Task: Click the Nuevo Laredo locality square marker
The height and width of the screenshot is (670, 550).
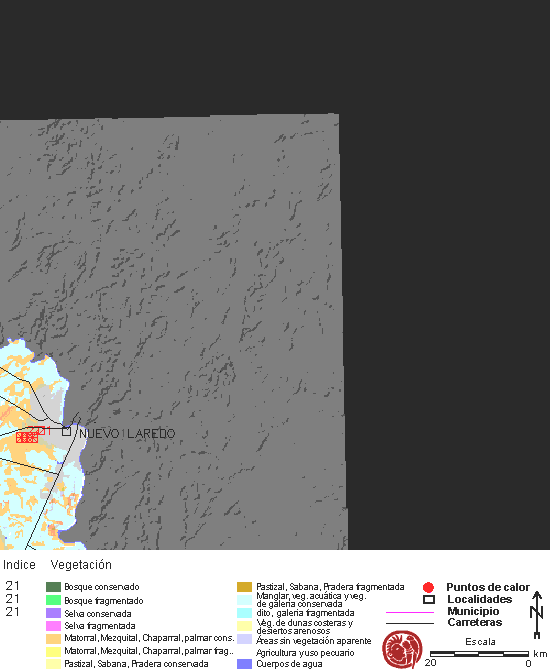Action: tap(66, 431)
